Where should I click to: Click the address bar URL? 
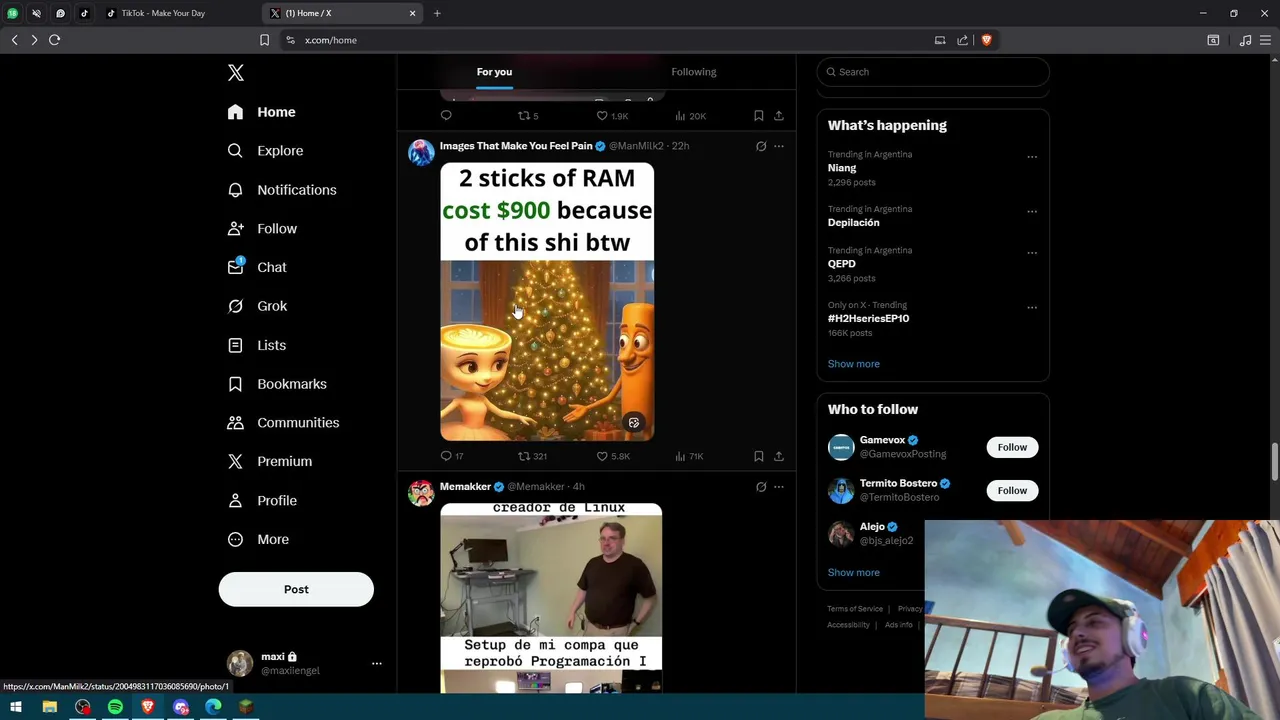(x=331, y=40)
